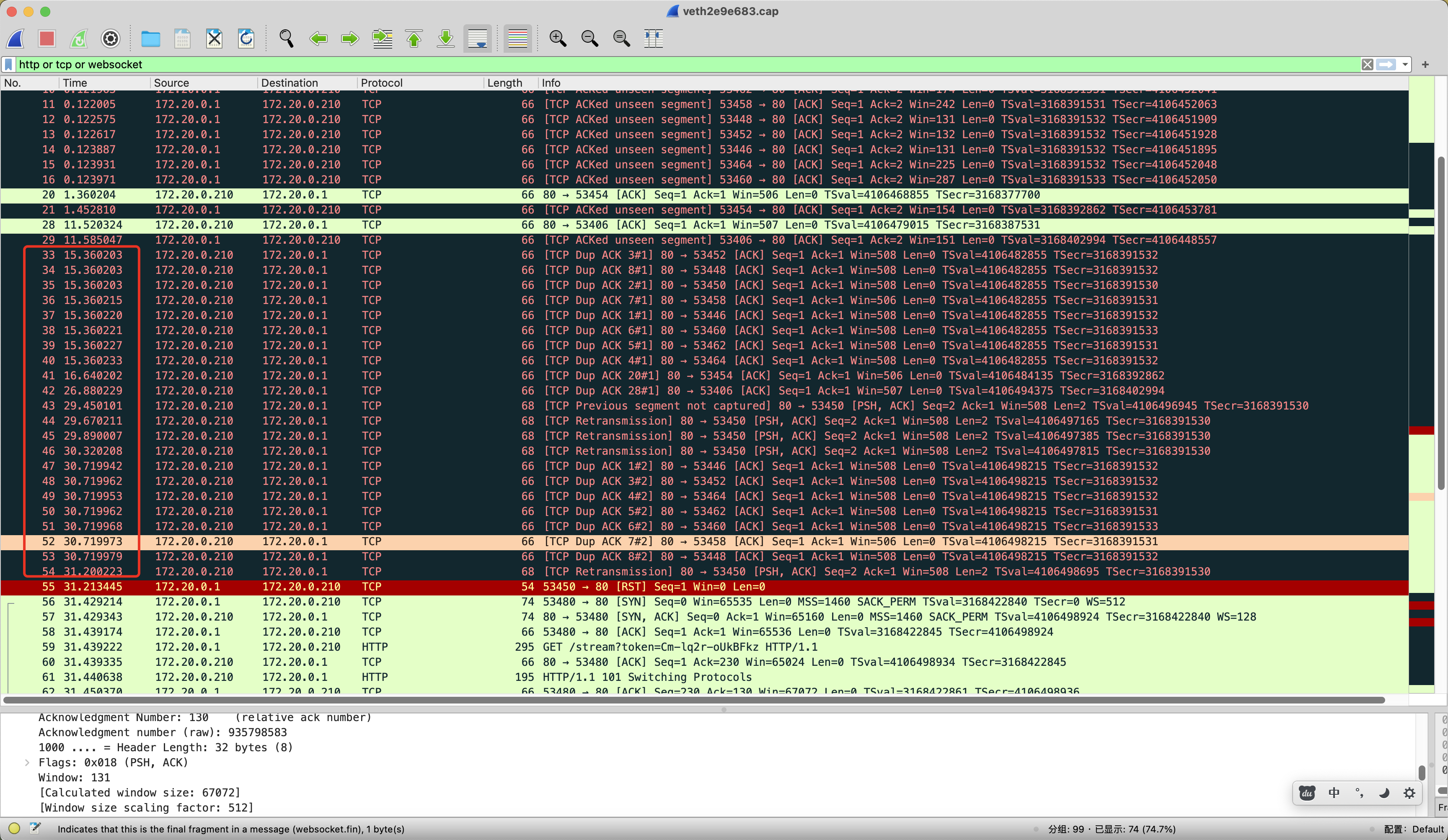Screen dimensions: 1448x840
Task: Sort by the Protocol column header
Action: [382, 82]
